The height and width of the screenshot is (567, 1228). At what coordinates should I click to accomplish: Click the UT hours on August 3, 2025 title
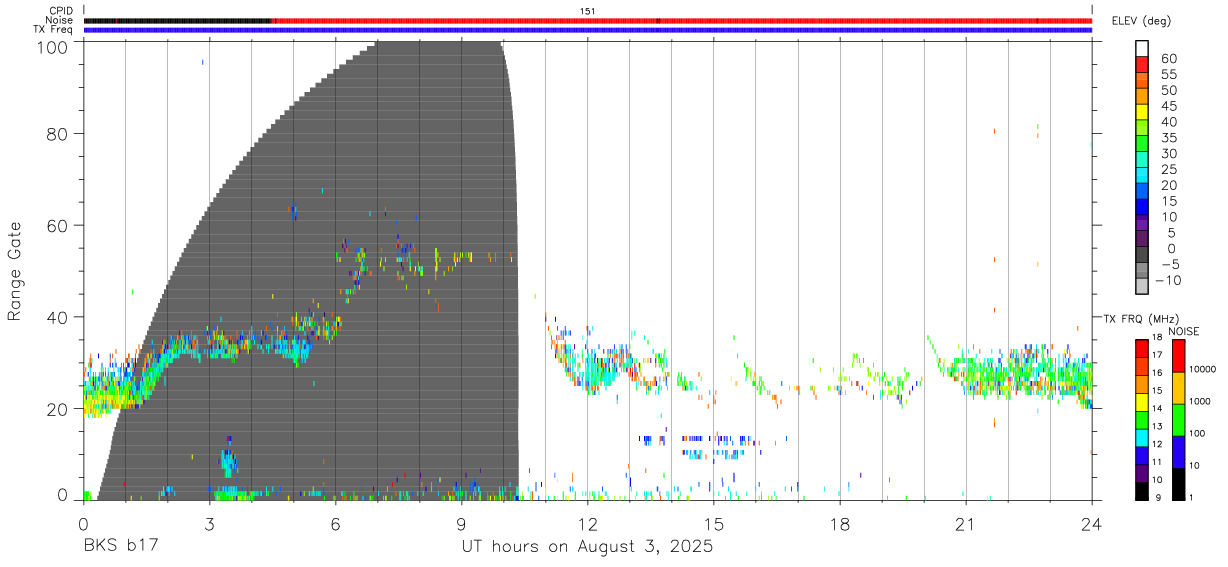pos(587,547)
